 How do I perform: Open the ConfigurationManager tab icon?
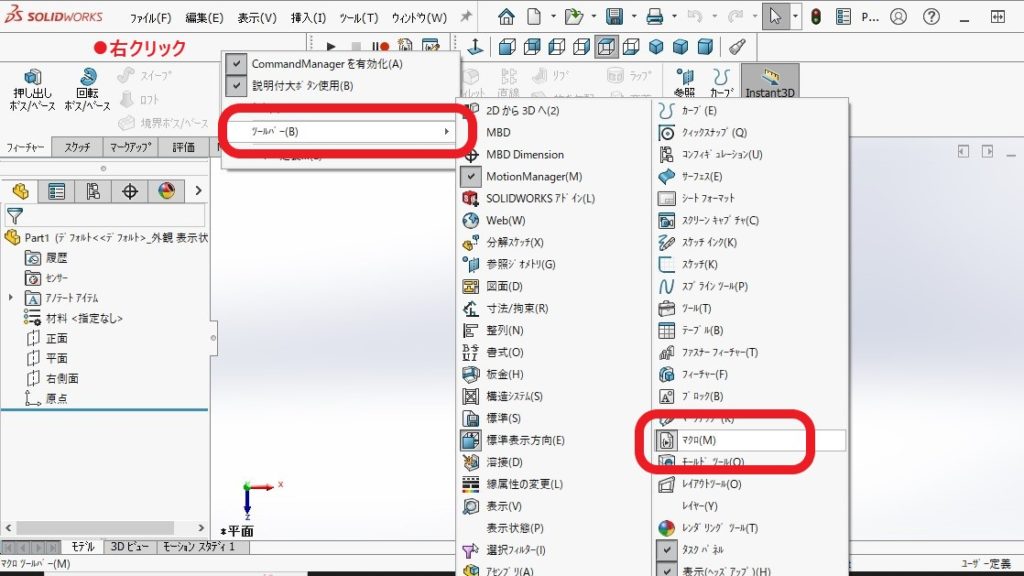pyautogui.click(x=93, y=192)
